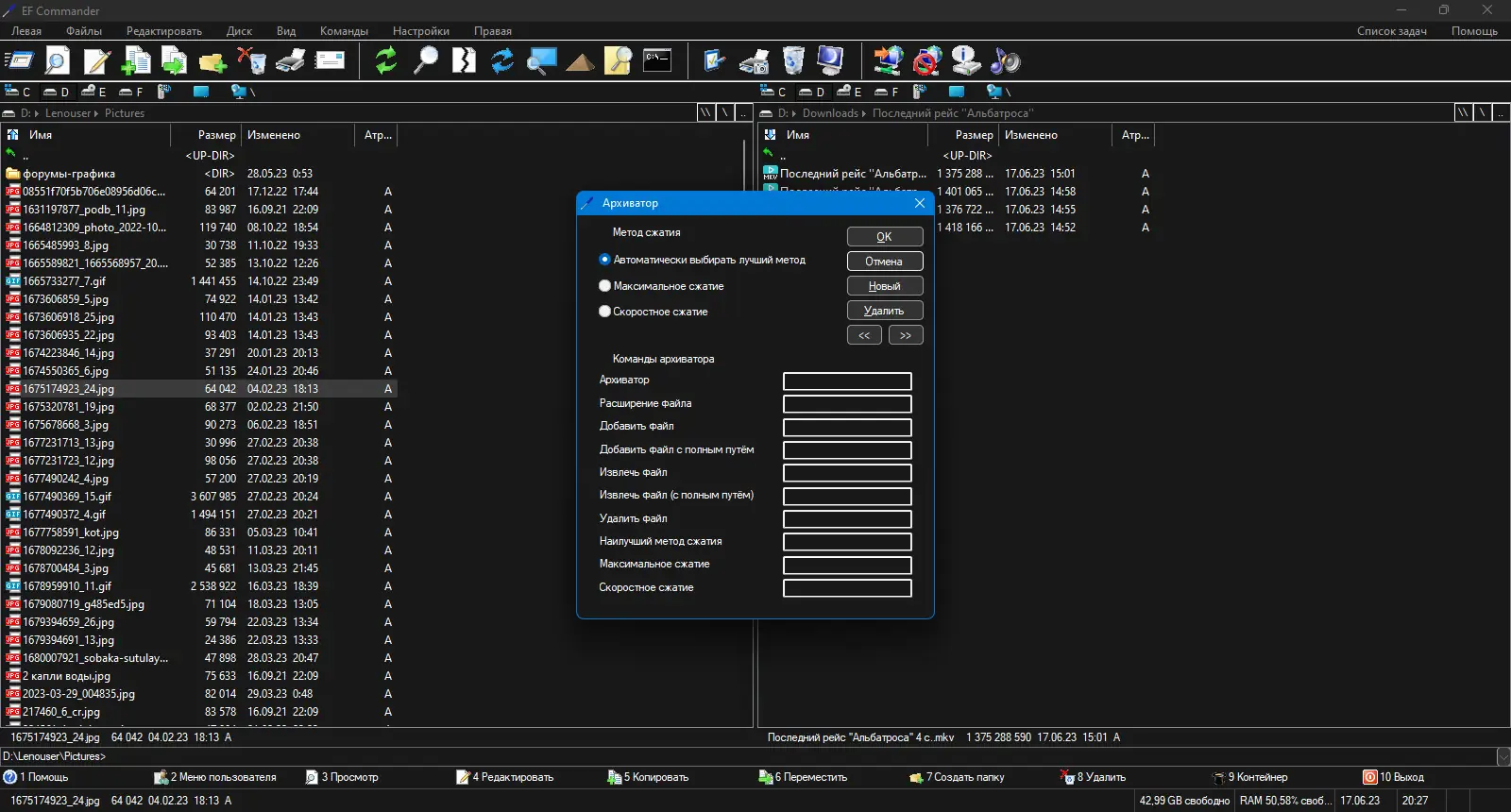Open the 'Настройки' menu
Image resolution: width=1511 pixels, height=812 pixels.
(x=421, y=31)
